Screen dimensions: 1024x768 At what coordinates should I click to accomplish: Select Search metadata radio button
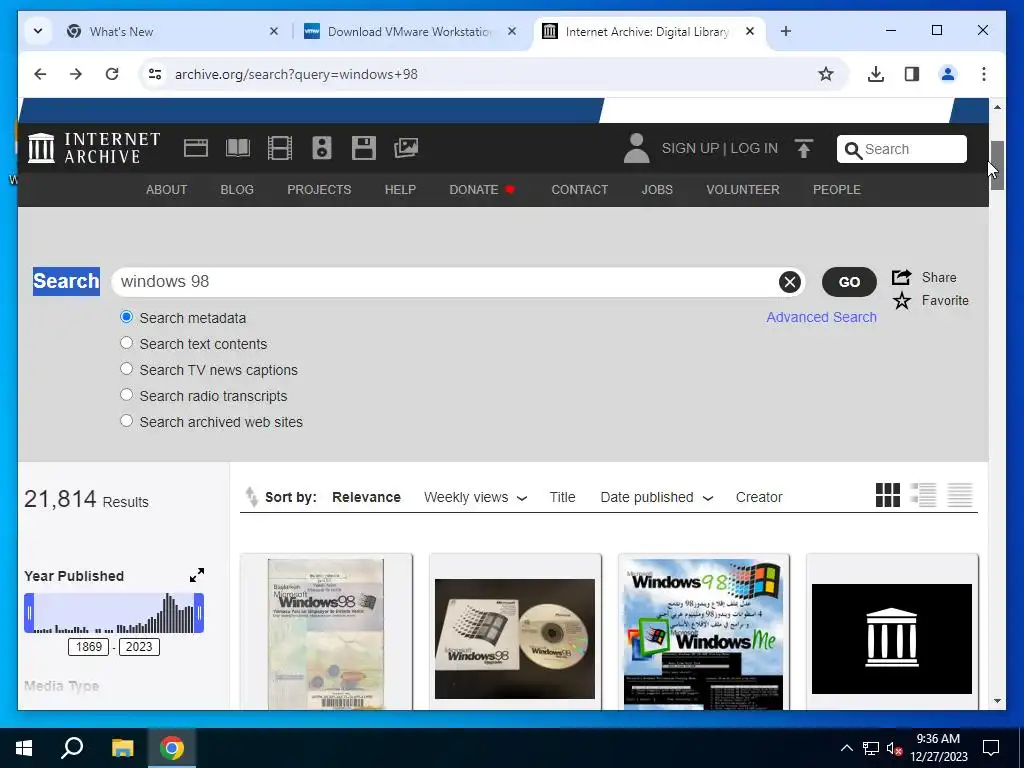click(127, 317)
